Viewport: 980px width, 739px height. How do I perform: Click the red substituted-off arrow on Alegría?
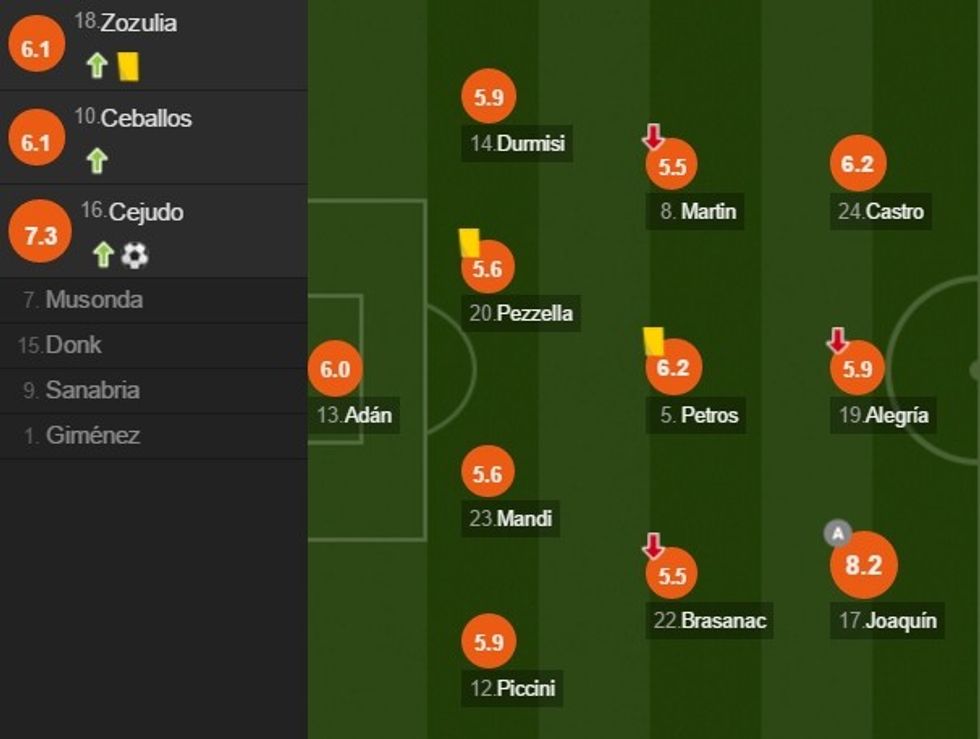pyautogui.click(x=838, y=342)
